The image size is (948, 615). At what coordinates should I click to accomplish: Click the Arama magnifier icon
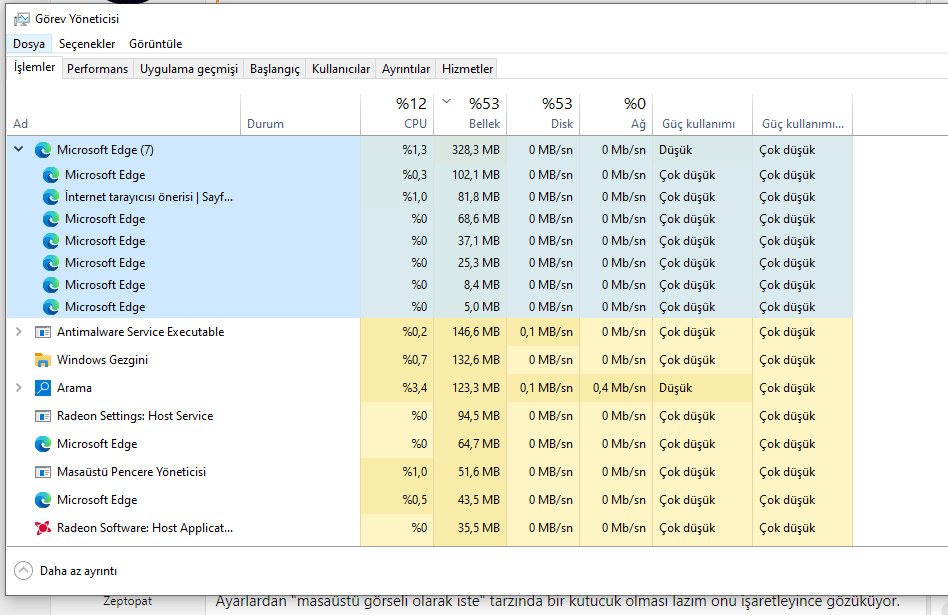coord(43,388)
